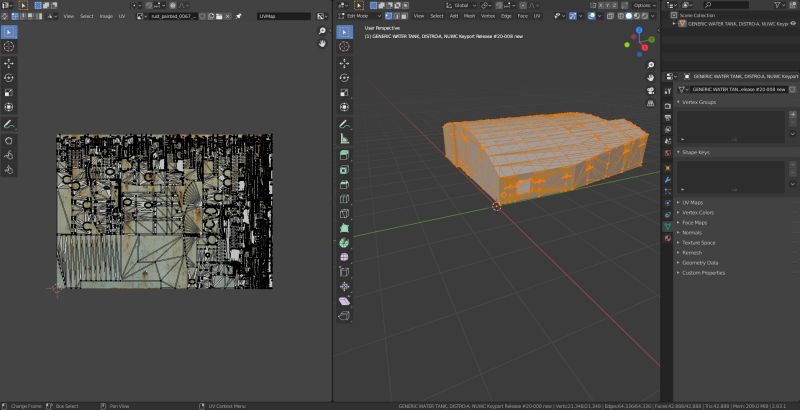Select the Smooth vertices tool
This screenshot has width=800, height=410.
(x=344, y=258)
